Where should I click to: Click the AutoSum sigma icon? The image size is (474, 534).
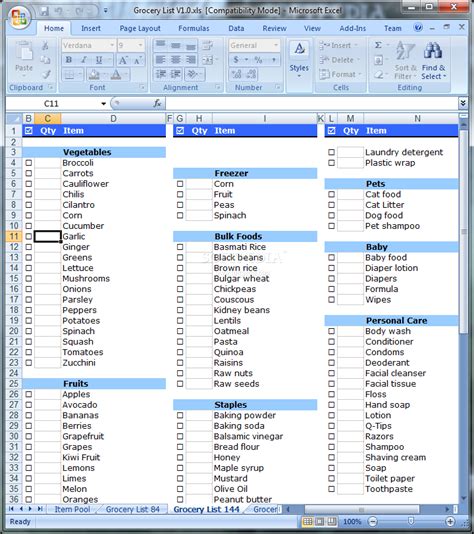(378, 45)
